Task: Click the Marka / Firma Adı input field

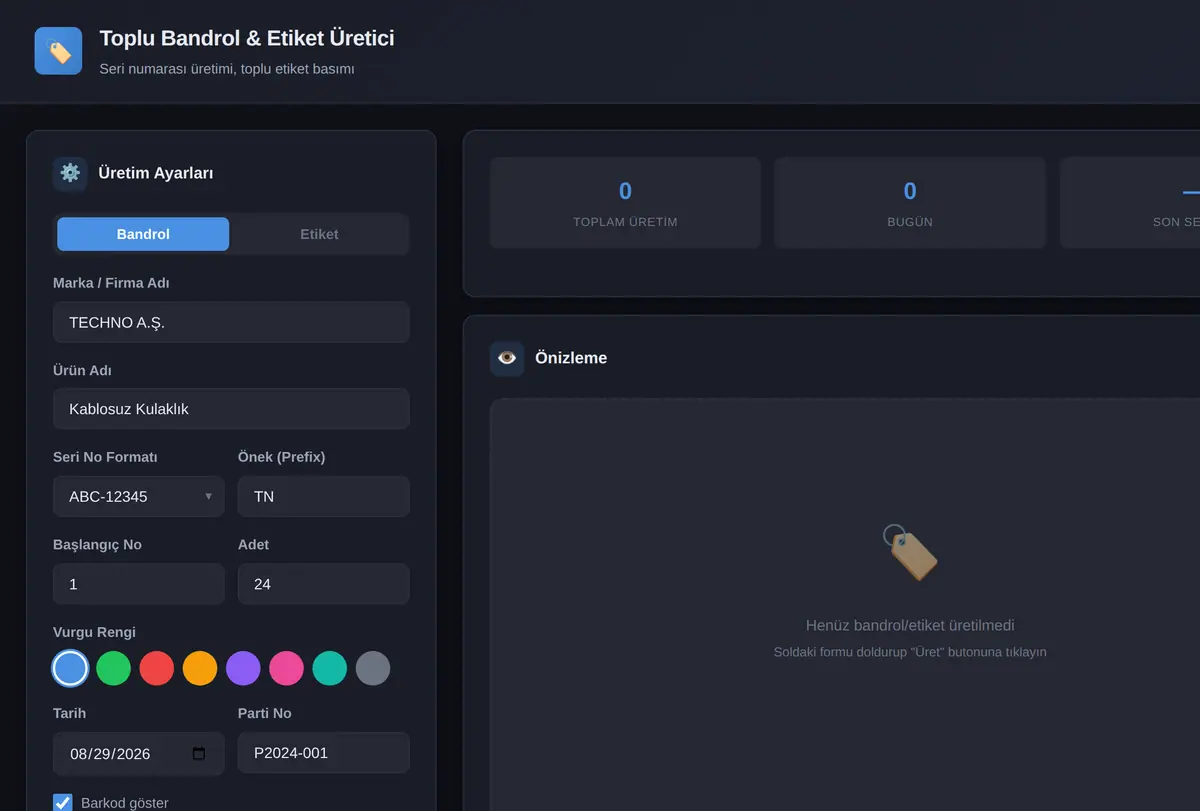Action: 231,322
